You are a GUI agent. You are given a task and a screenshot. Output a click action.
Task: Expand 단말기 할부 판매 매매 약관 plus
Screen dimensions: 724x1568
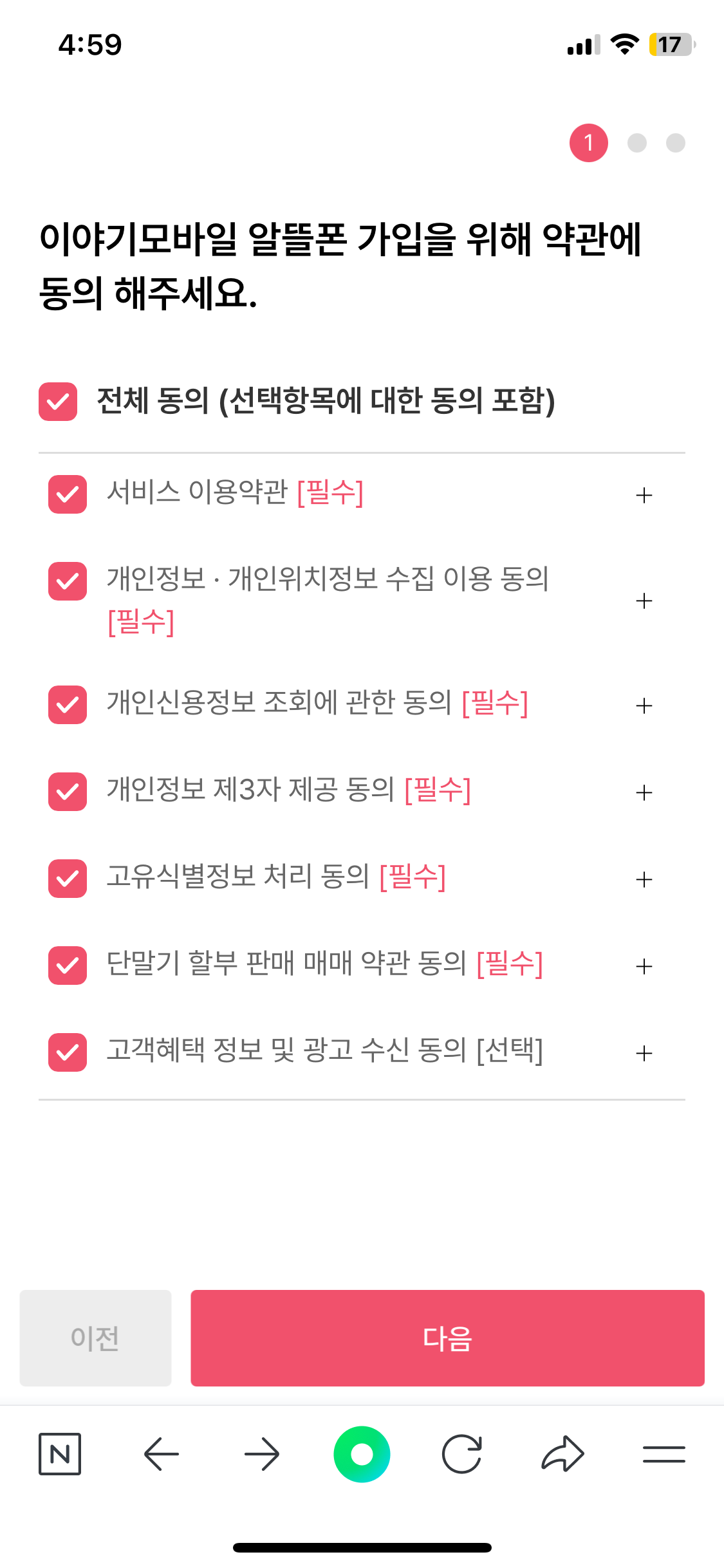point(644,966)
